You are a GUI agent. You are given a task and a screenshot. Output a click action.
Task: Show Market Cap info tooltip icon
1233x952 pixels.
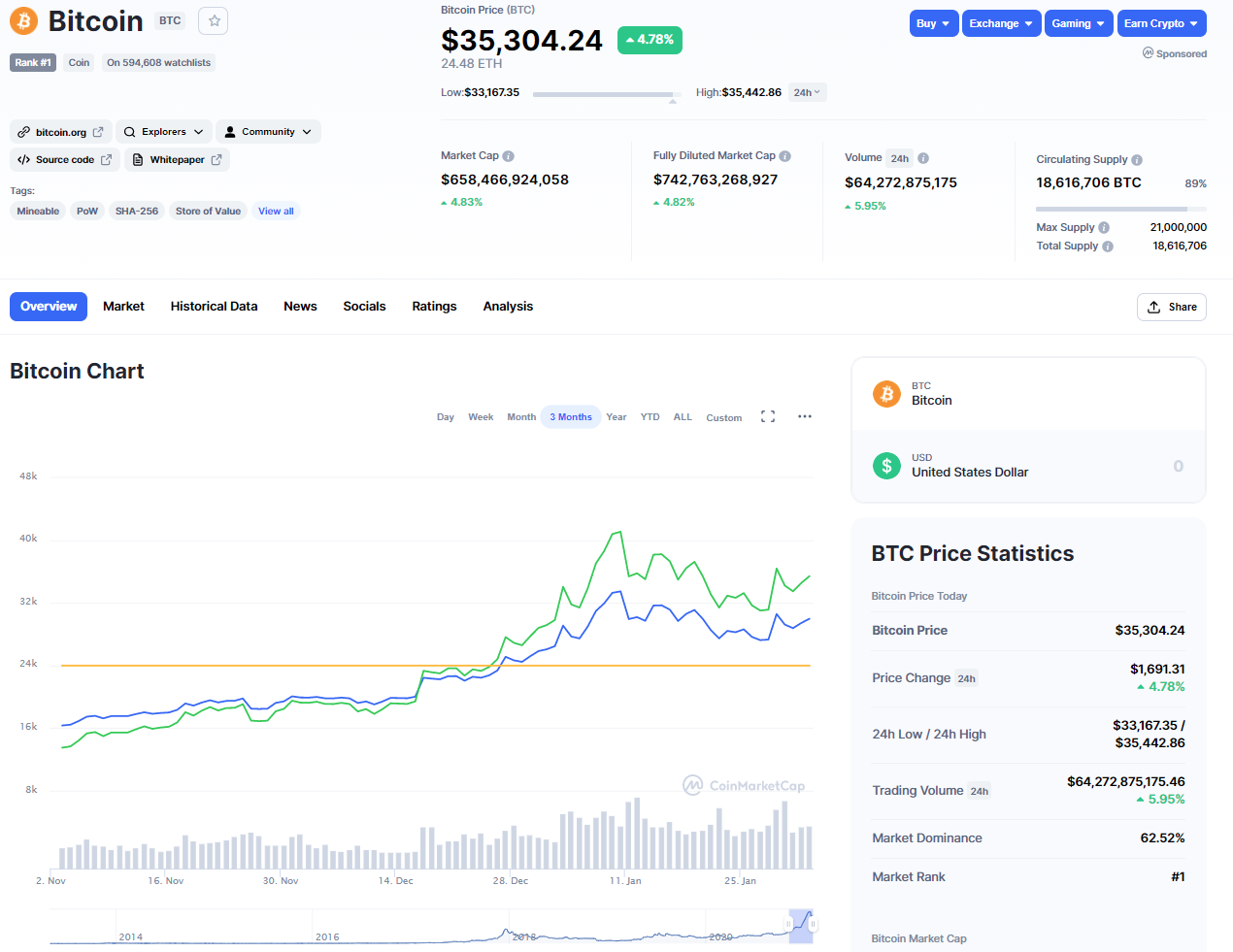[x=509, y=156]
